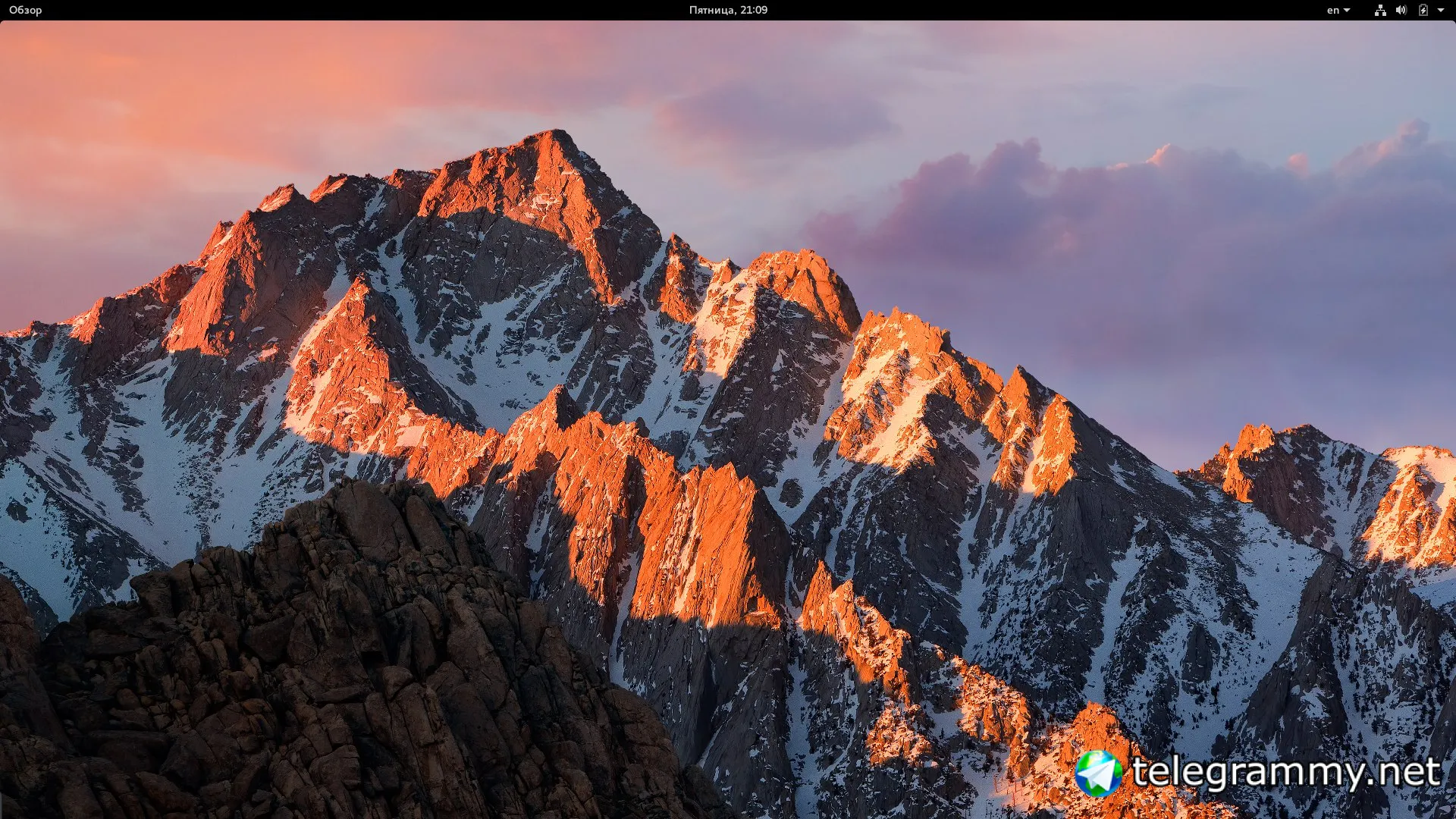1456x819 pixels.
Task: Open the wired network status icon
Action: pyautogui.click(x=1380, y=10)
